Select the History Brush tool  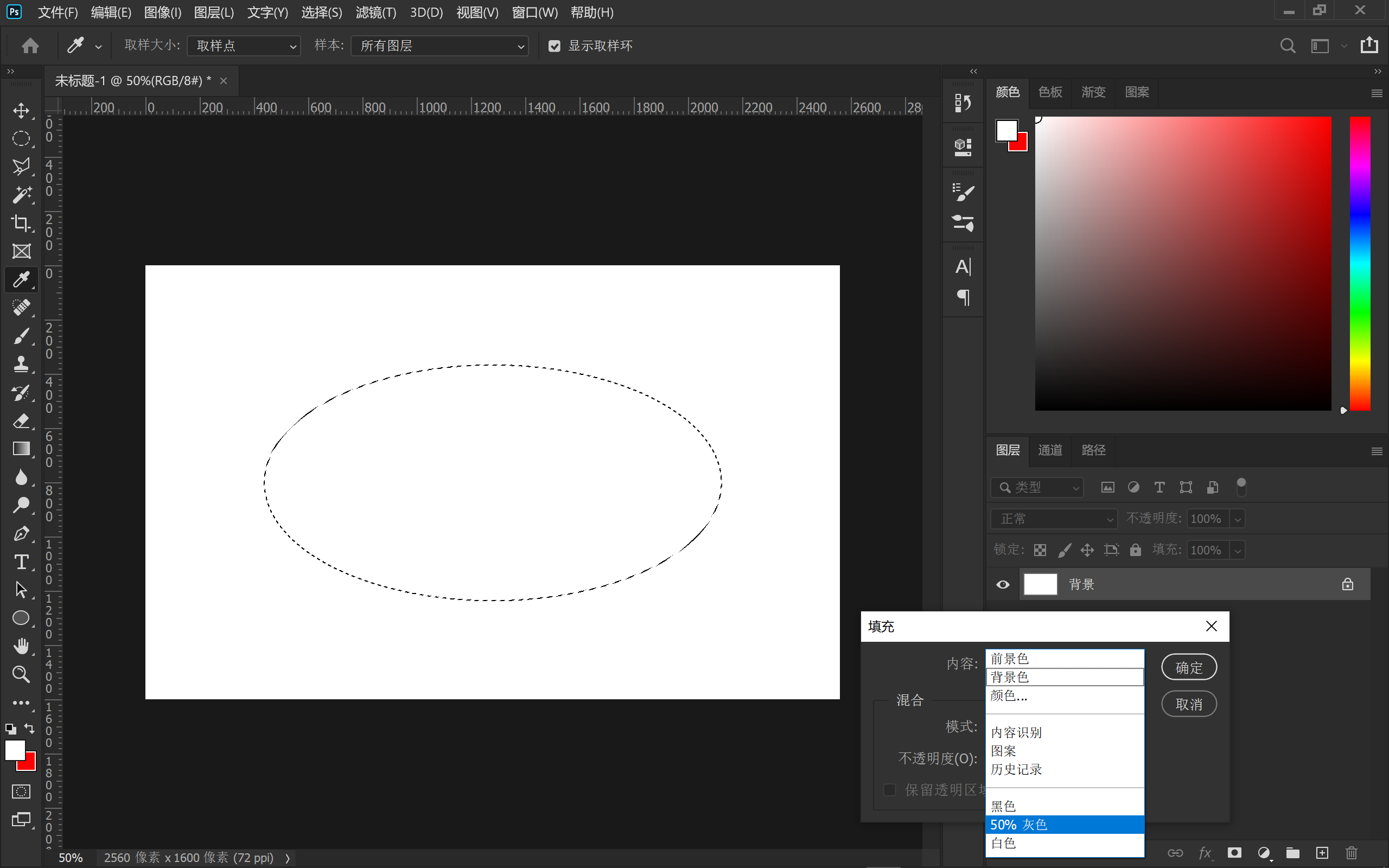pos(21,393)
